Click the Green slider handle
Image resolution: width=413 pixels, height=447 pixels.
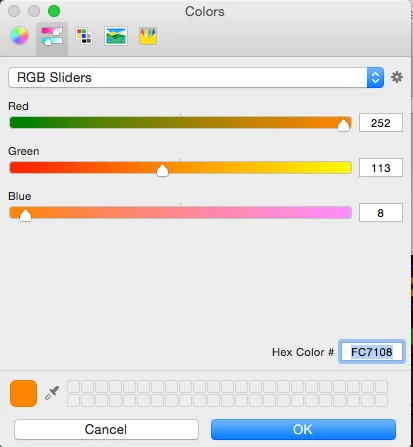[162, 170]
